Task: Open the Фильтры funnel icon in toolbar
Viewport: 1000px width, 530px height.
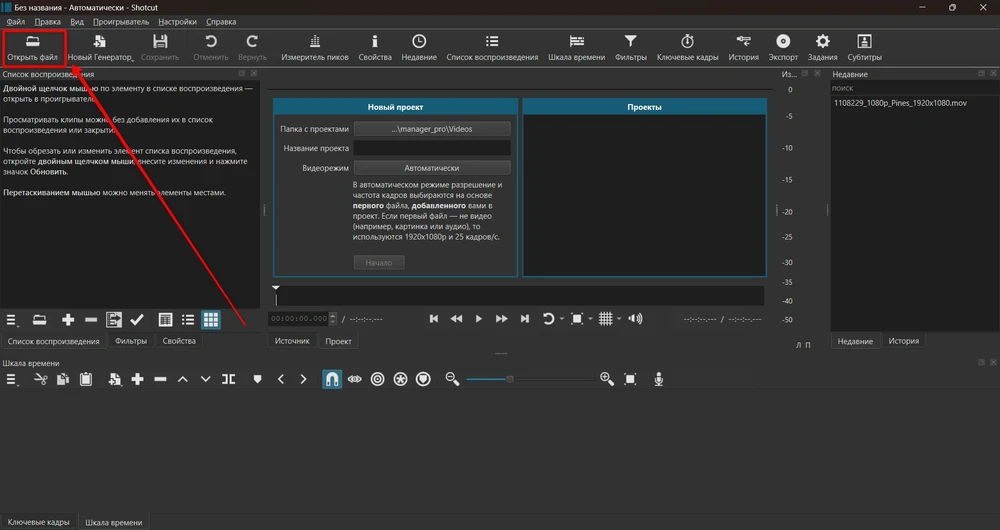Action: coord(630,48)
